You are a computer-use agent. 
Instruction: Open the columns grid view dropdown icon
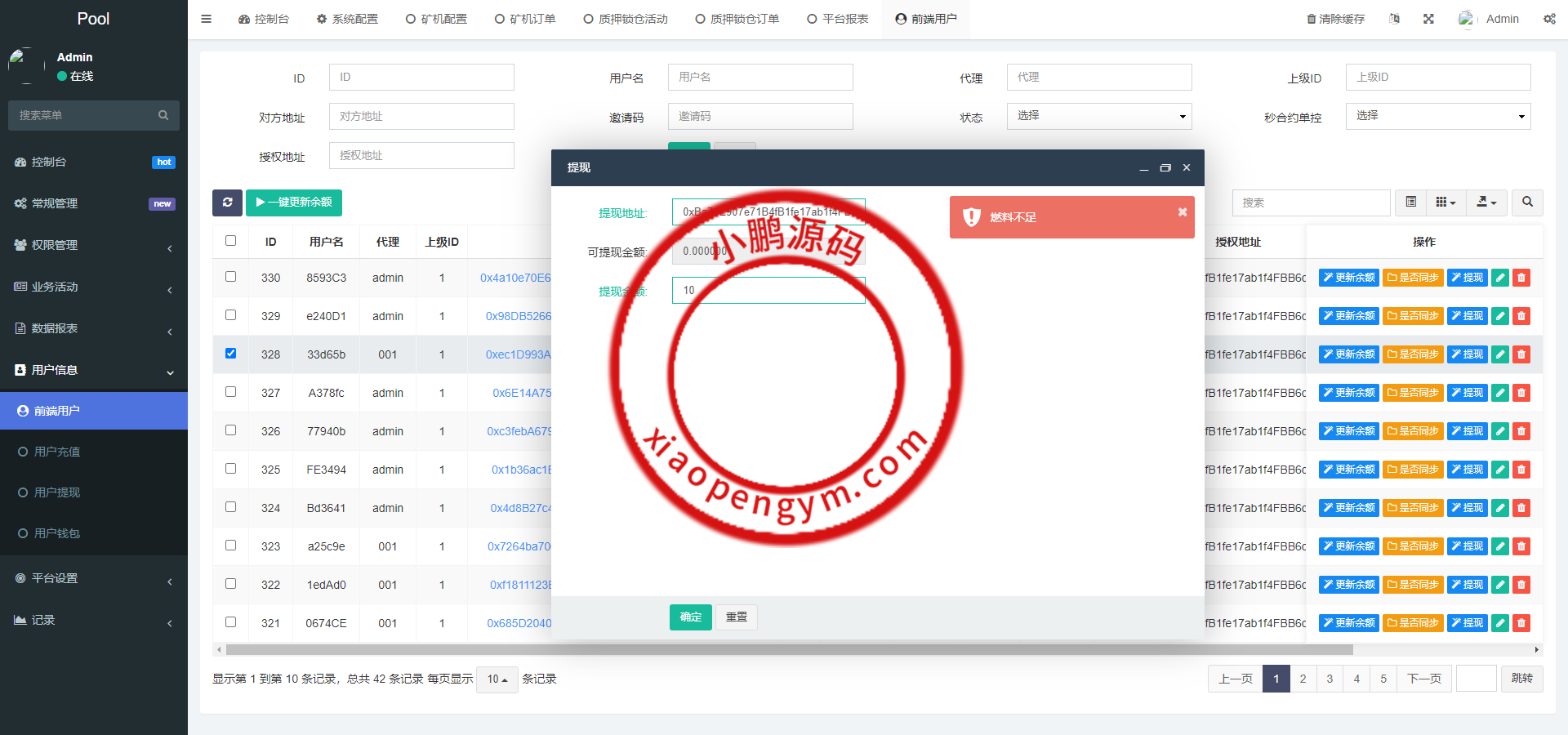click(1445, 203)
